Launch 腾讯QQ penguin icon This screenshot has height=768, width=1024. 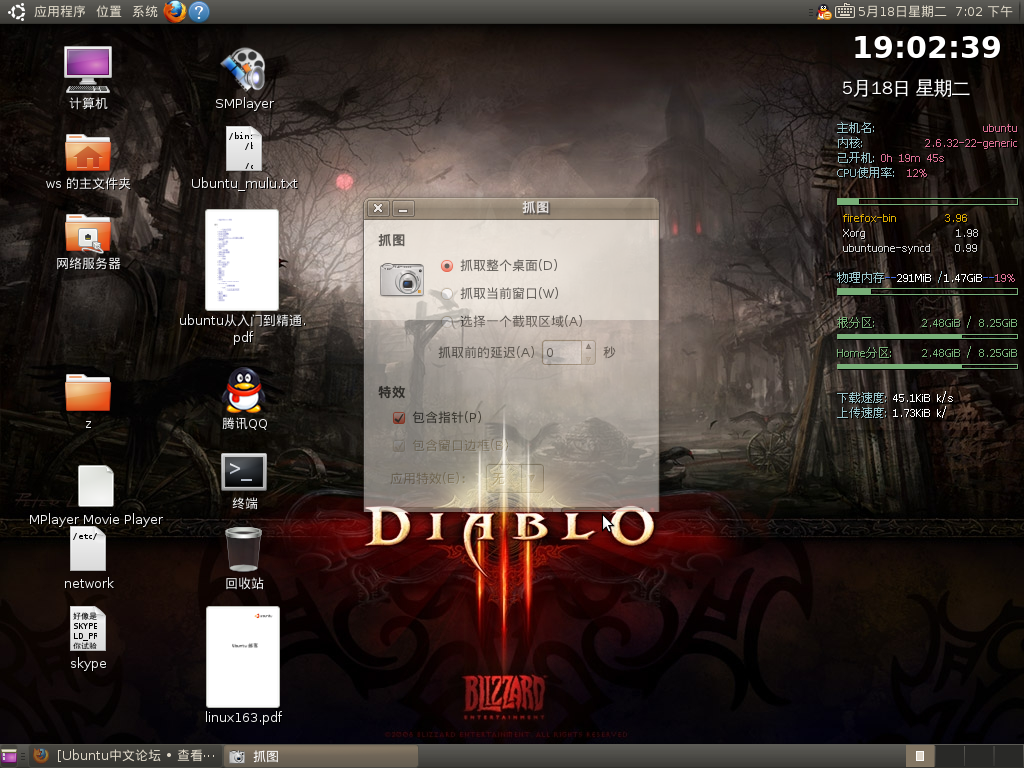[x=244, y=391]
